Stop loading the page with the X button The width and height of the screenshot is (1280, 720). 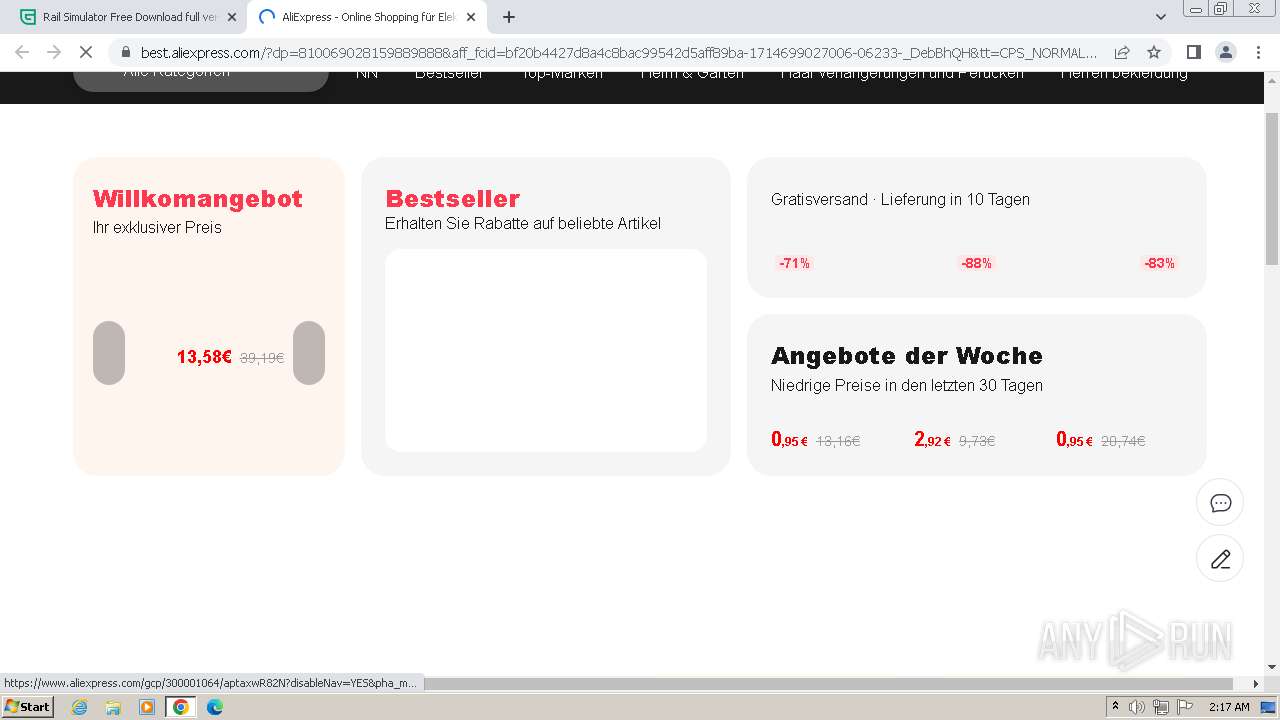tap(86, 52)
